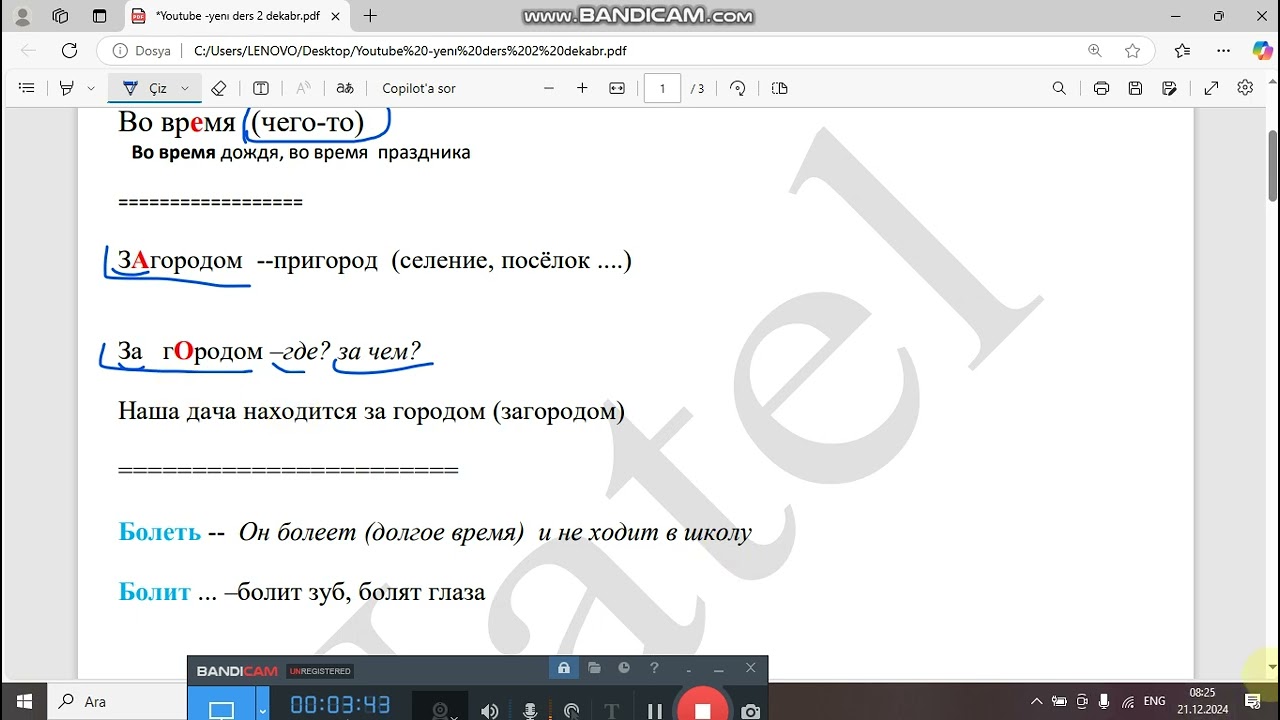Save the PDF file
Screen dimensions: 1280x720
[x=1135, y=88]
